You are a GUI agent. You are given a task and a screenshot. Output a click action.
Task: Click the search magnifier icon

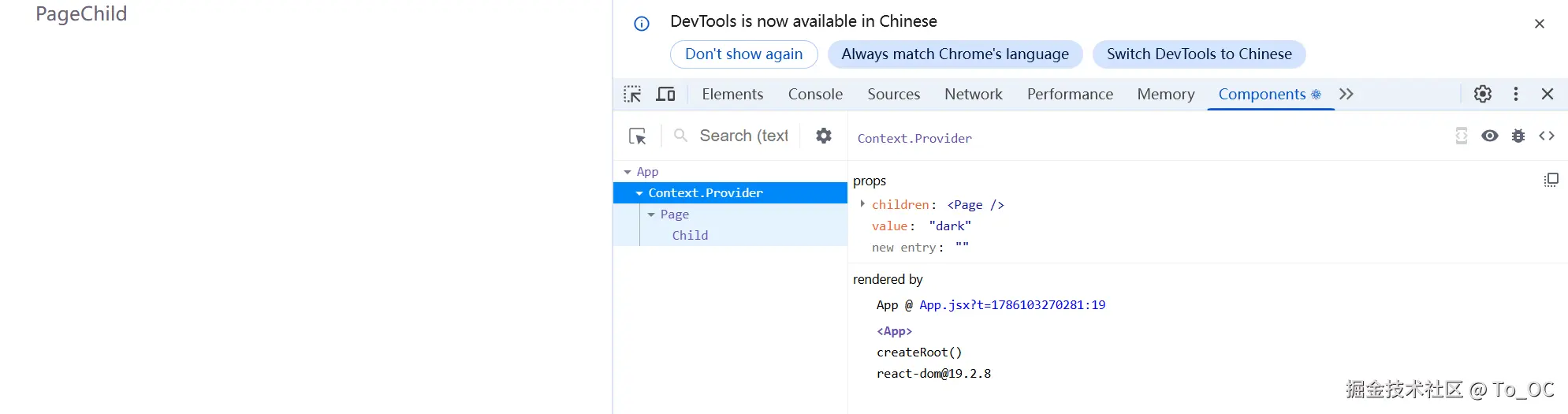pyautogui.click(x=680, y=135)
